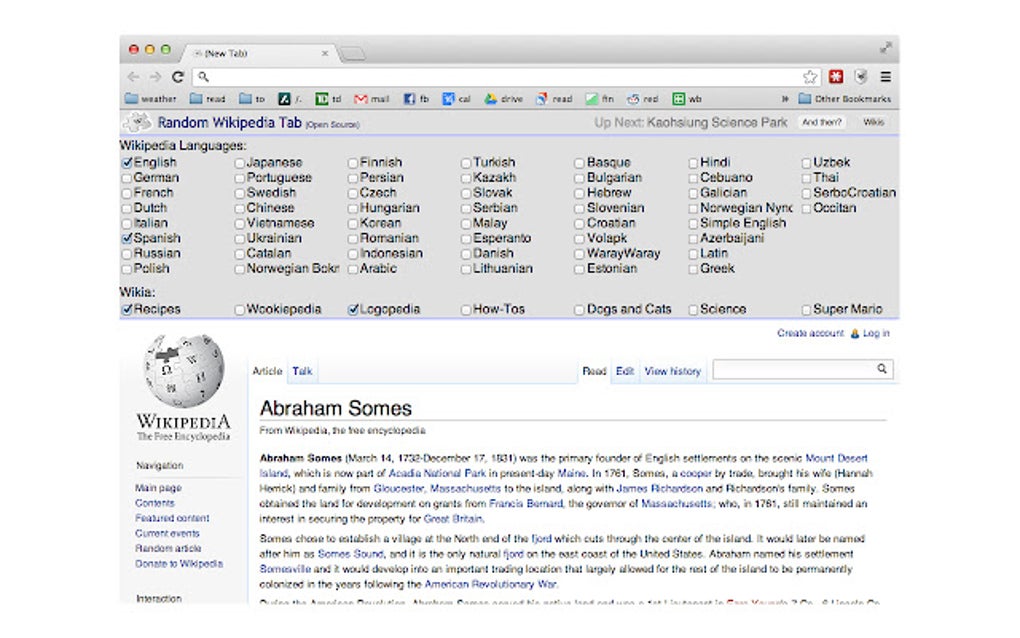Check the Super Mario checkbox
Screen dimensions: 1020x638
[806, 310]
